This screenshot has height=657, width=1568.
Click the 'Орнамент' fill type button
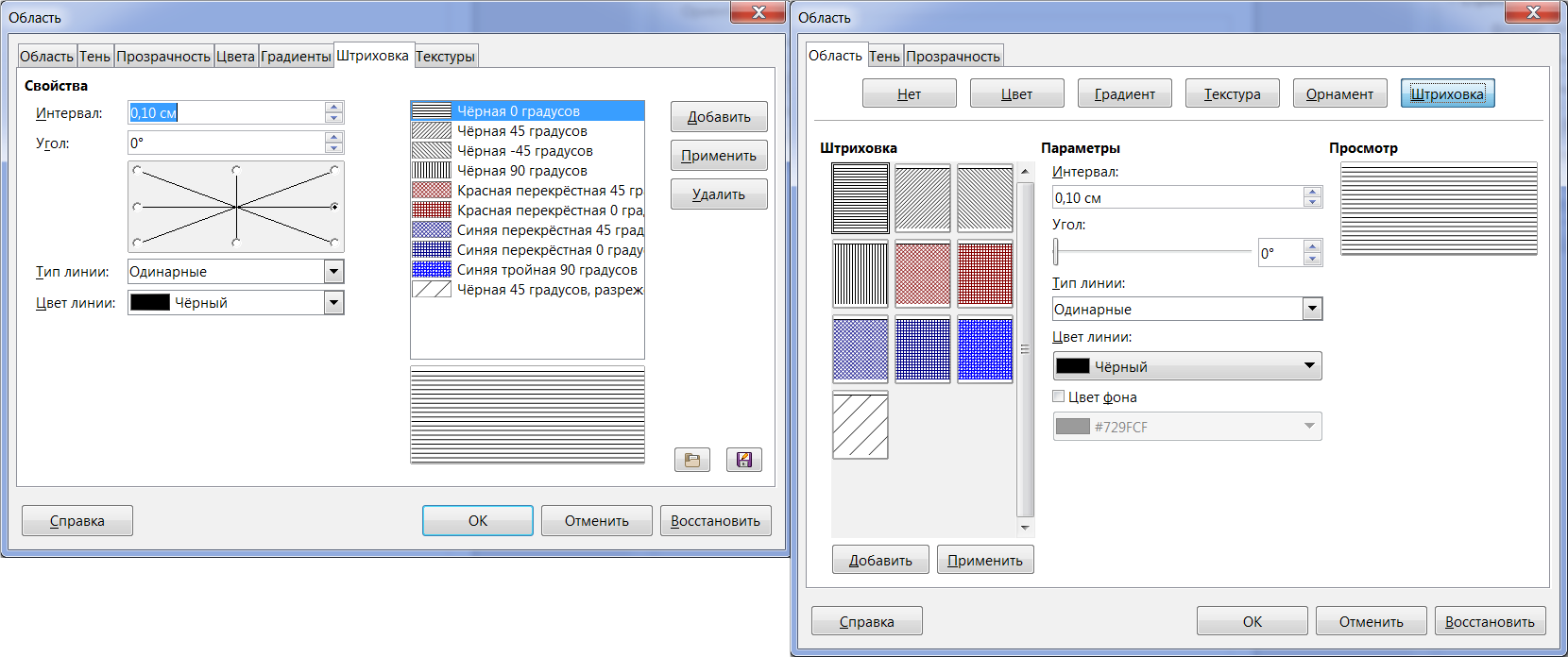1339,93
